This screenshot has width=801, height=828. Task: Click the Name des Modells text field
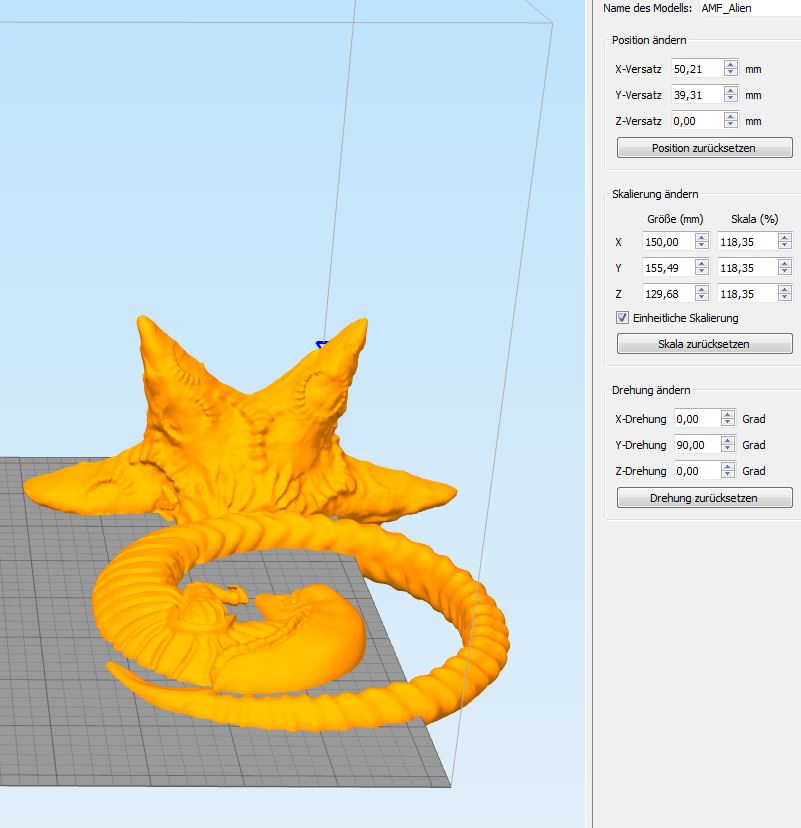click(x=750, y=8)
